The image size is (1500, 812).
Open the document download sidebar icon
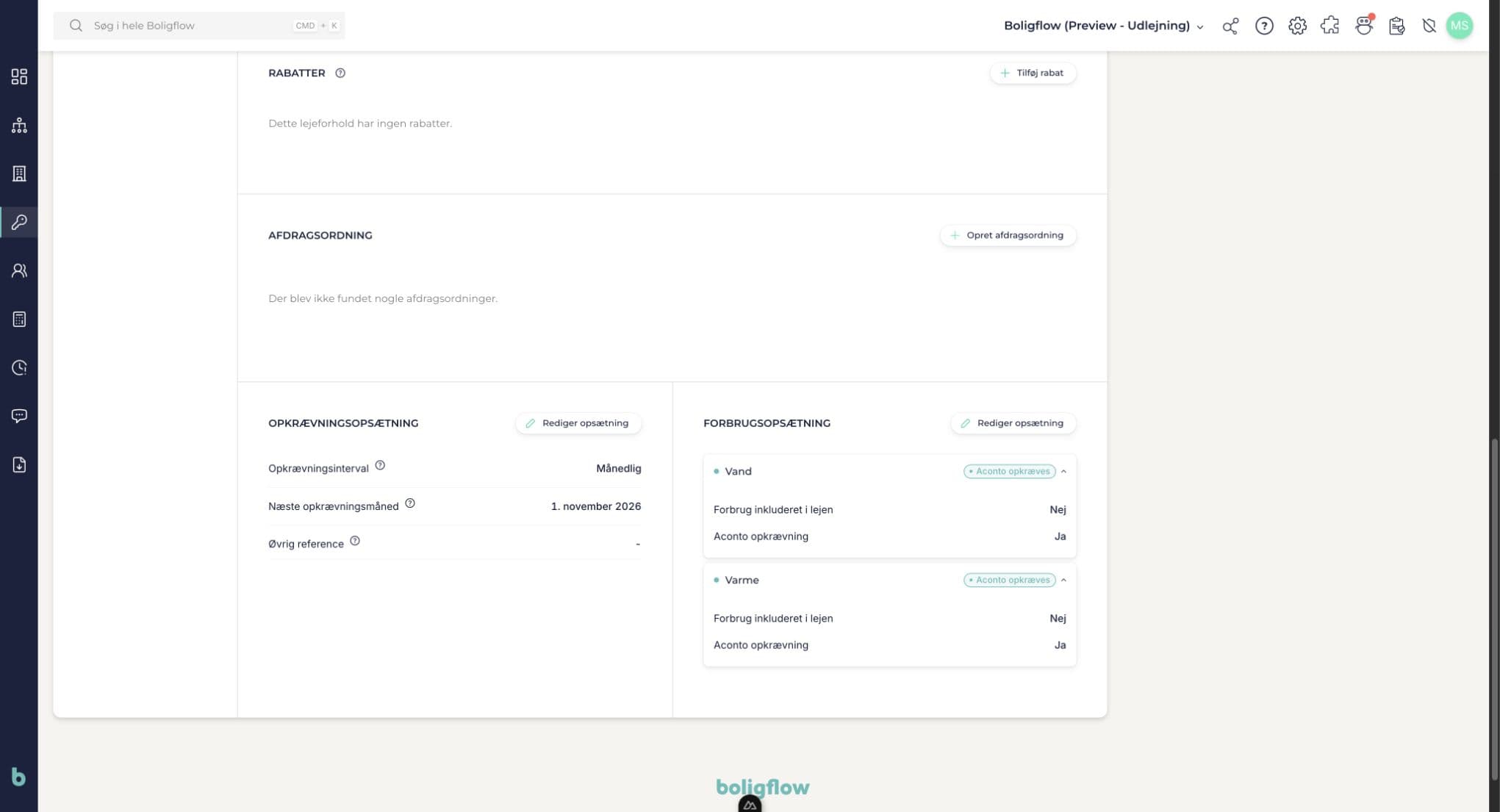pyautogui.click(x=19, y=464)
